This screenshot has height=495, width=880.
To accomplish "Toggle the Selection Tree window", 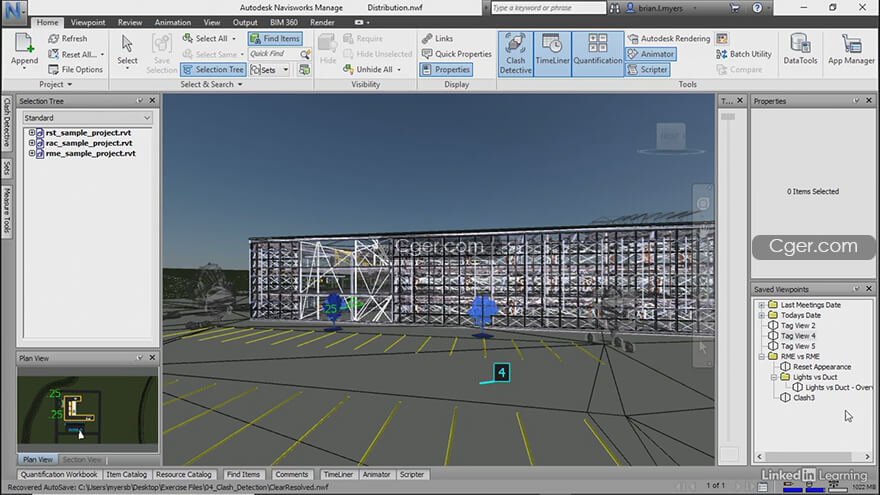I will pos(213,70).
